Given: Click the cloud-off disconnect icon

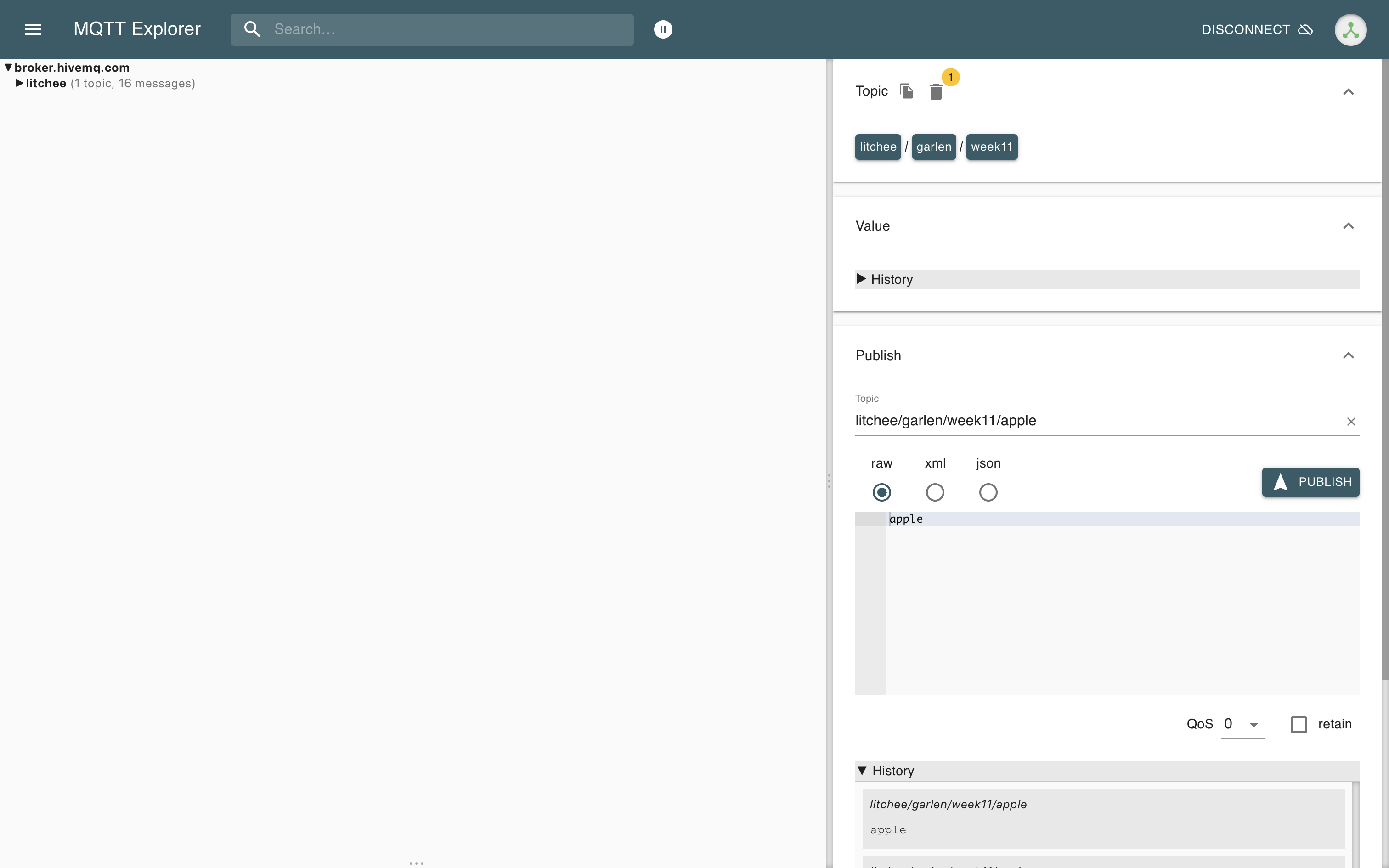Looking at the screenshot, I should click(1305, 29).
